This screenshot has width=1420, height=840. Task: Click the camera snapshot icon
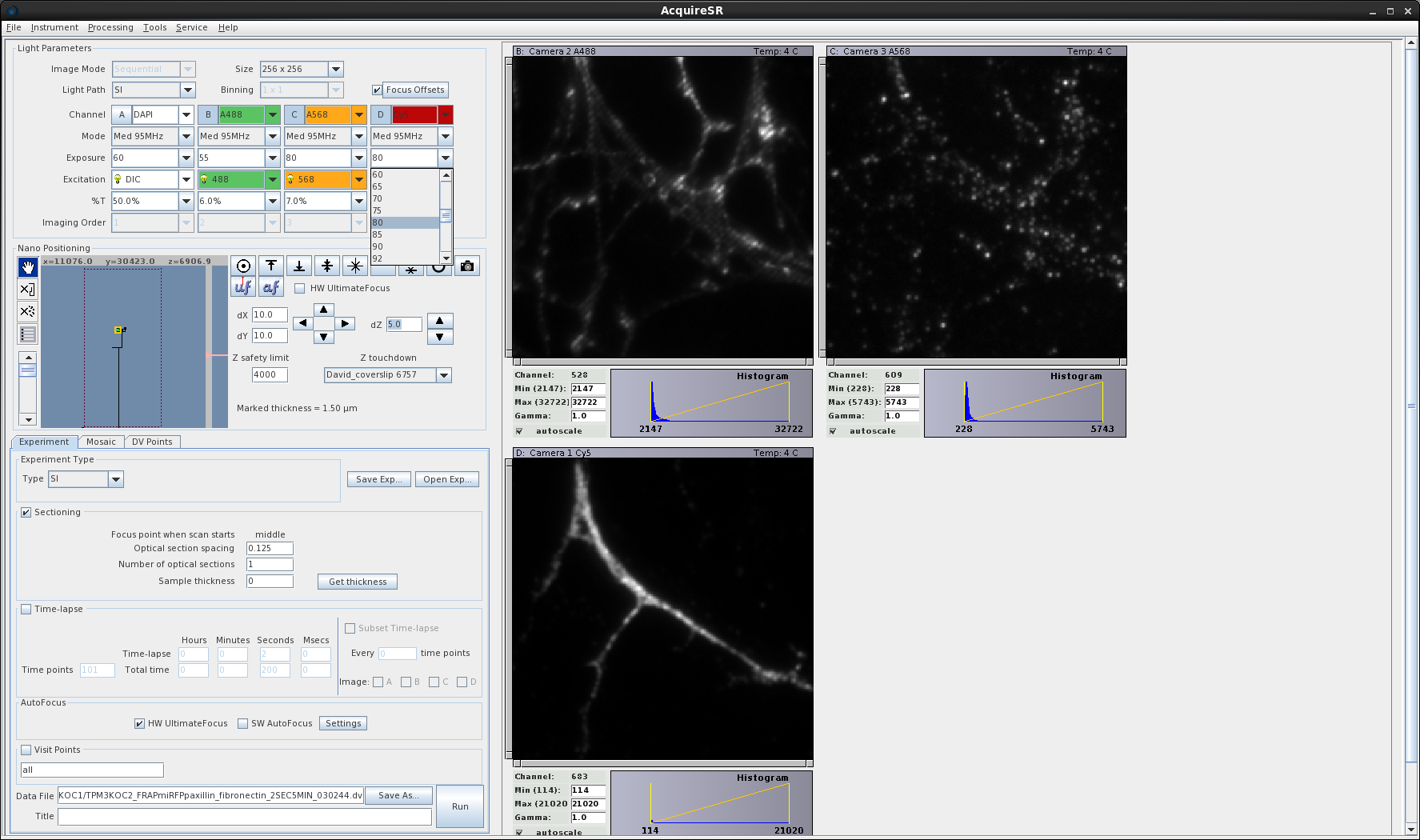click(467, 266)
